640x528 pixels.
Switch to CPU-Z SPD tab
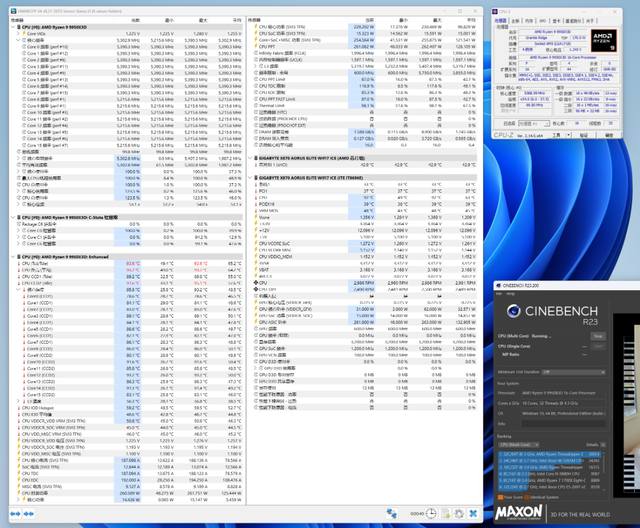[542, 21]
